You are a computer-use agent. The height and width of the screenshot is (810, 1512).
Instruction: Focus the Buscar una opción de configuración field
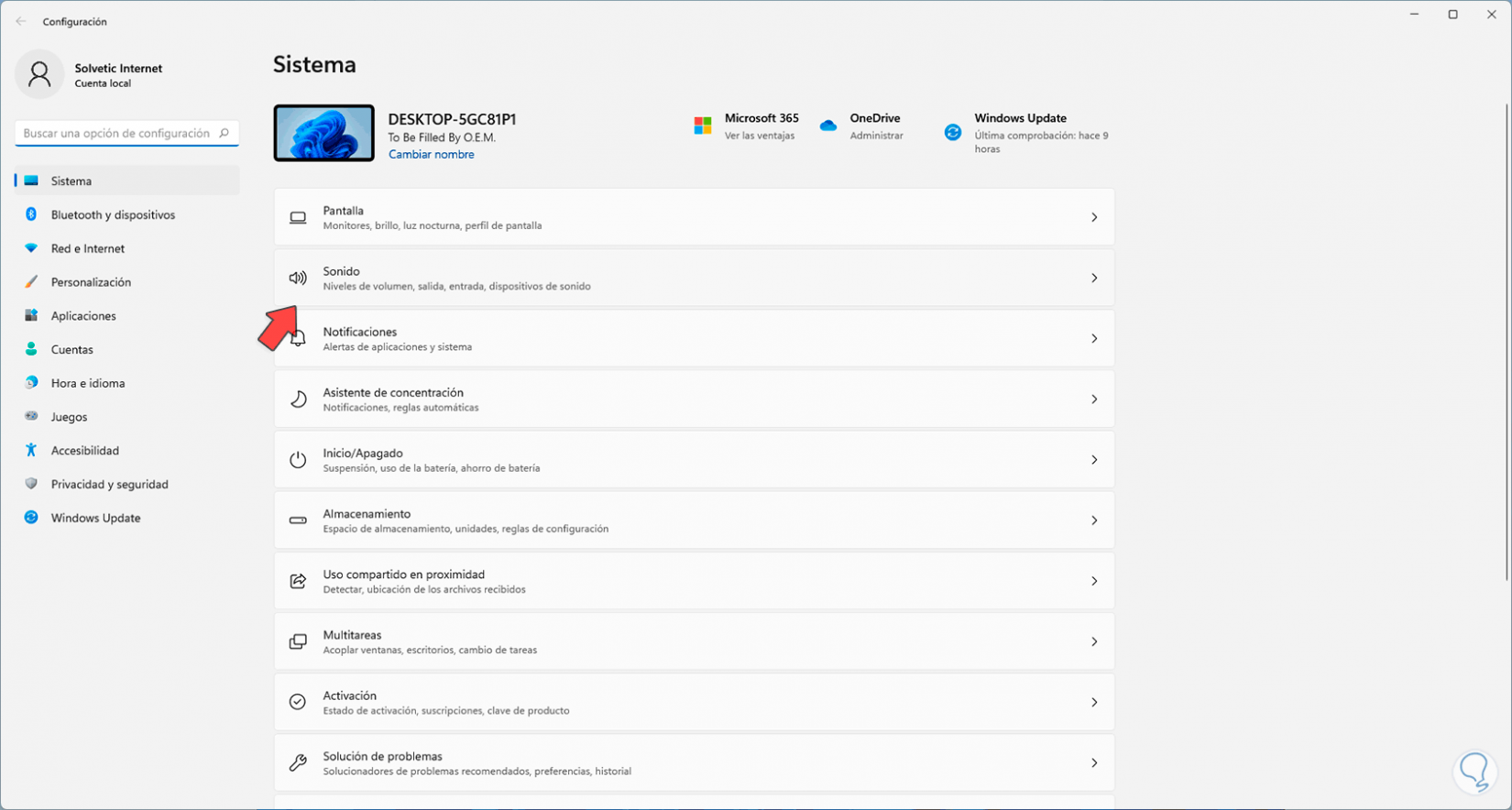click(x=117, y=134)
